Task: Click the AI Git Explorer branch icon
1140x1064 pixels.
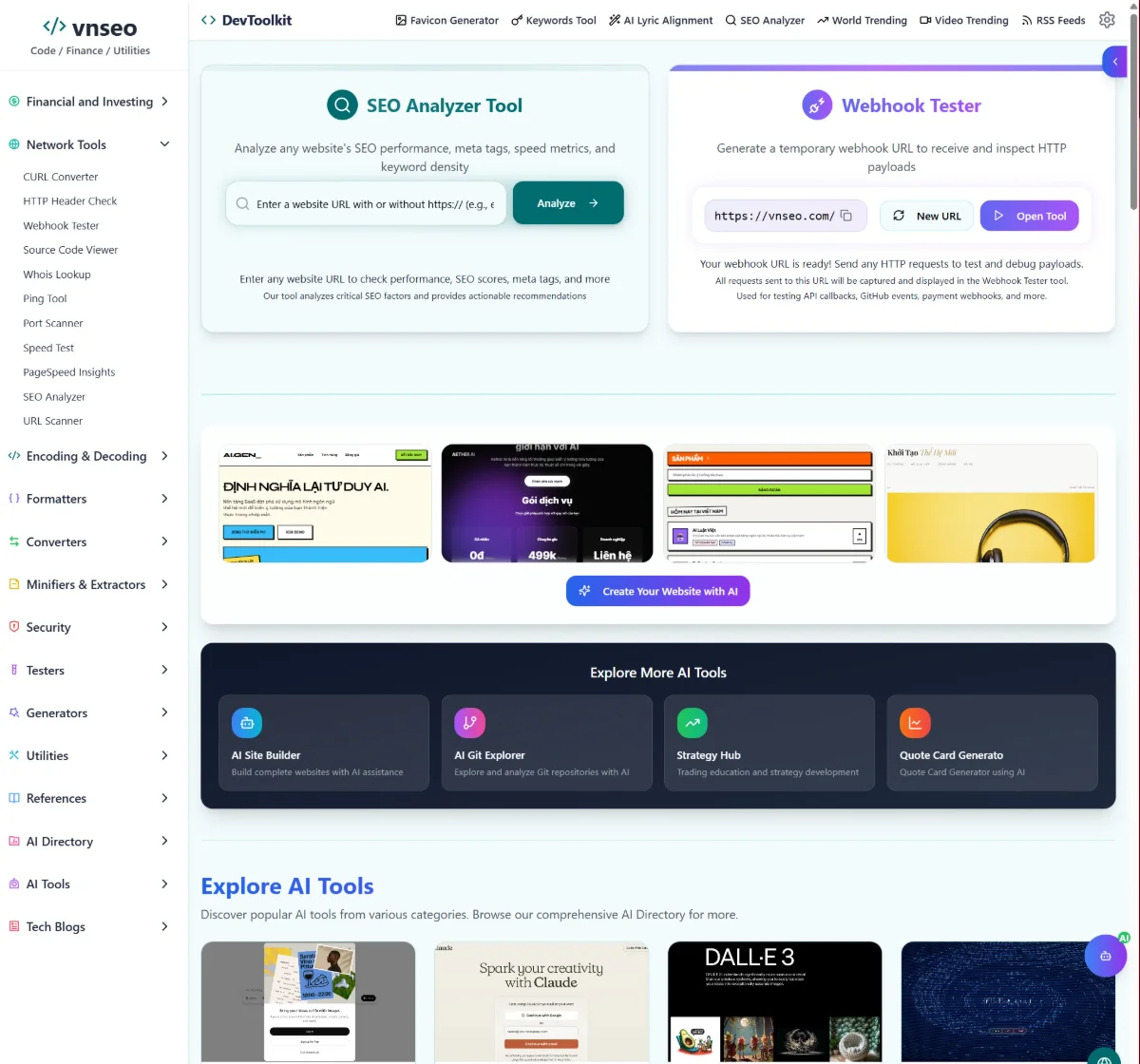Action: (469, 723)
